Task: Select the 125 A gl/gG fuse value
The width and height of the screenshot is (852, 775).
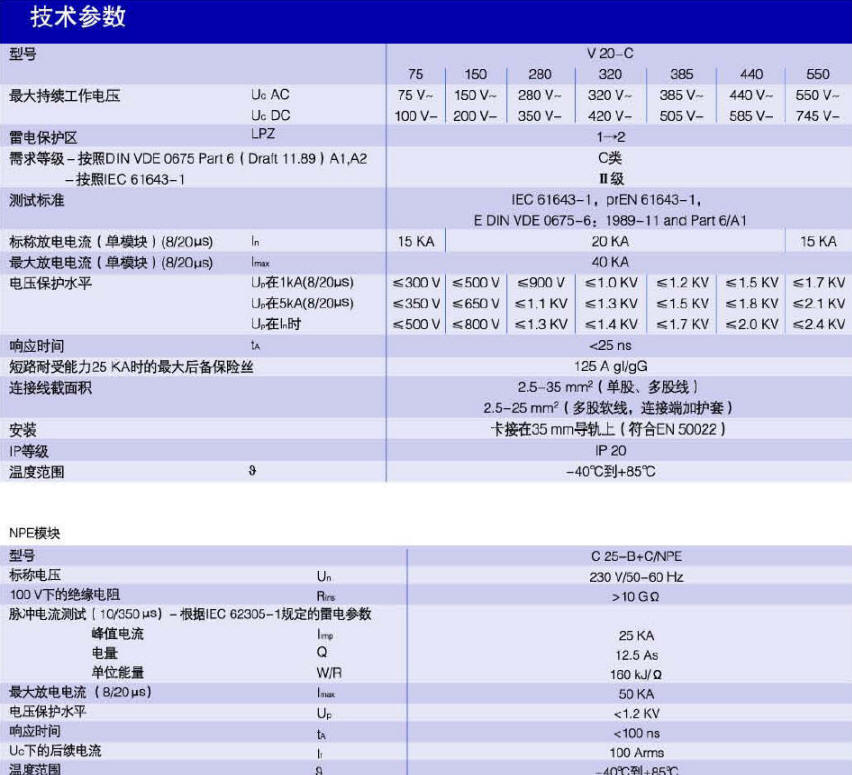Action: click(610, 366)
